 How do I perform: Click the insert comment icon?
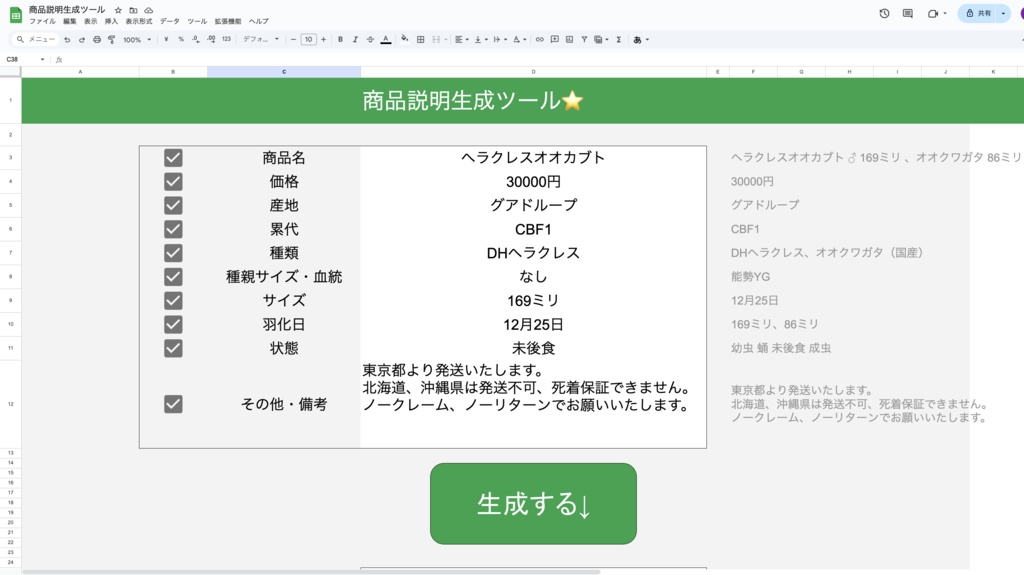point(554,39)
